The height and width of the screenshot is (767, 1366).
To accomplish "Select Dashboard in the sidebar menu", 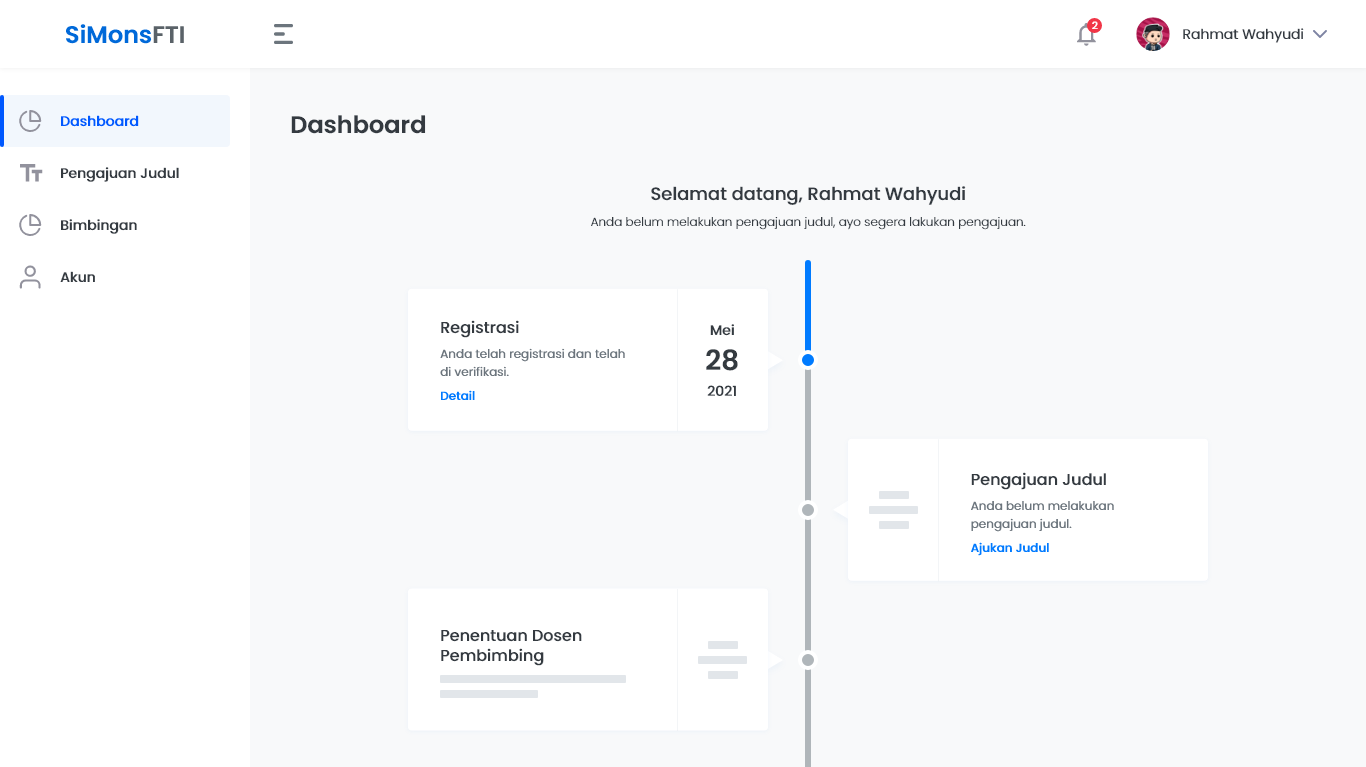I will click(99, 121).
